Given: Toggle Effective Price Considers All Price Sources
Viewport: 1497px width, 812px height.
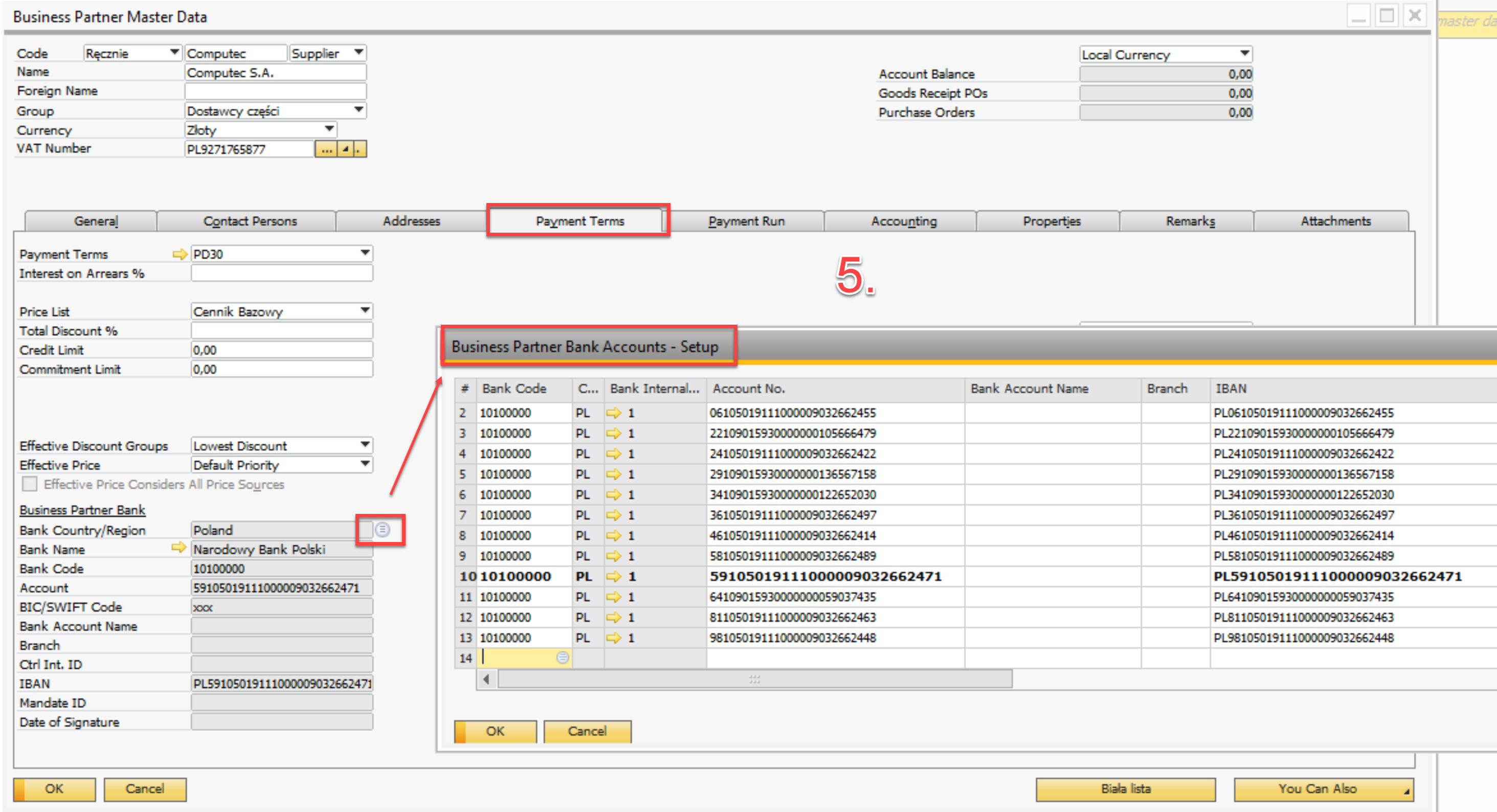Looking at the screenshot, I should [x=29, y=484].
